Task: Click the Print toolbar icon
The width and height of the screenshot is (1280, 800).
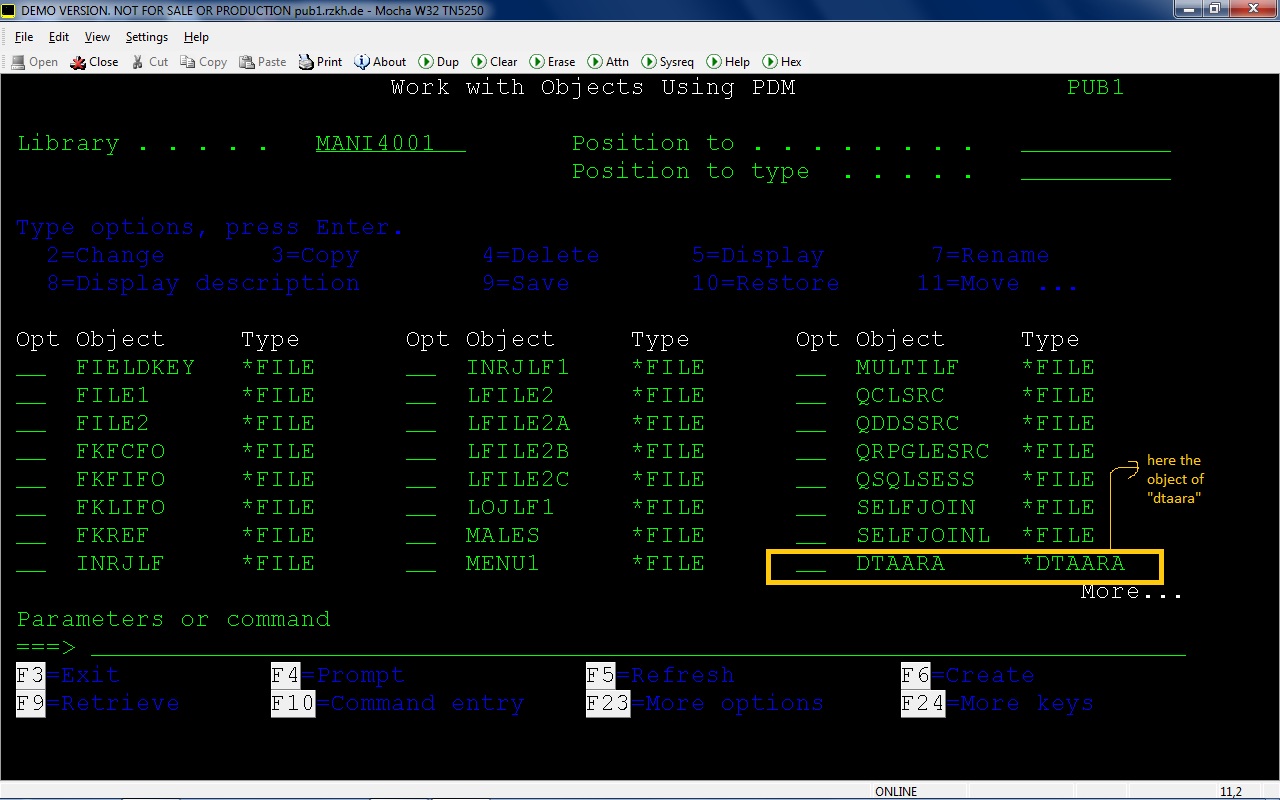Action: point(319,61)
